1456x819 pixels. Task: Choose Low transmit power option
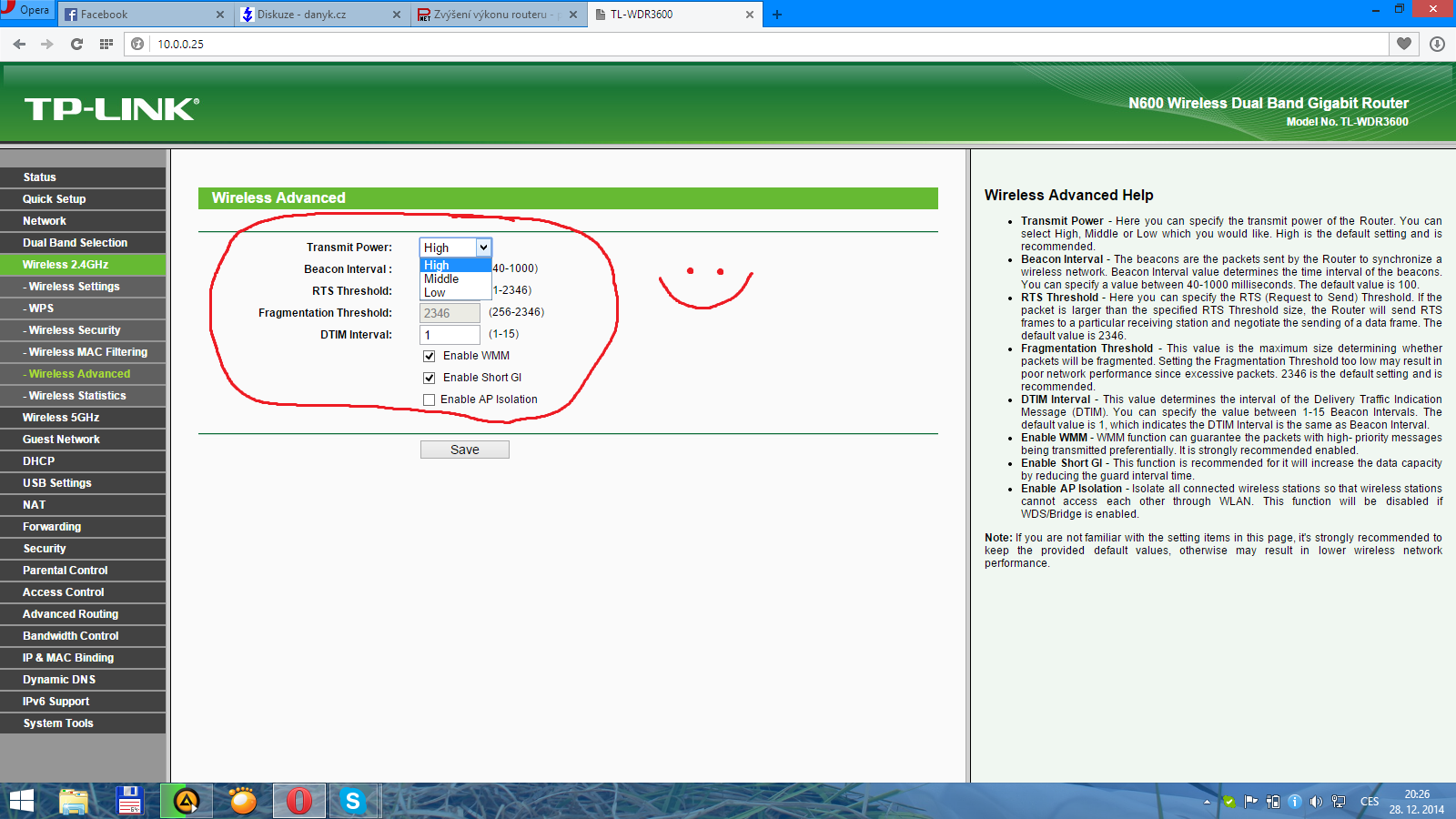point(455,292)
